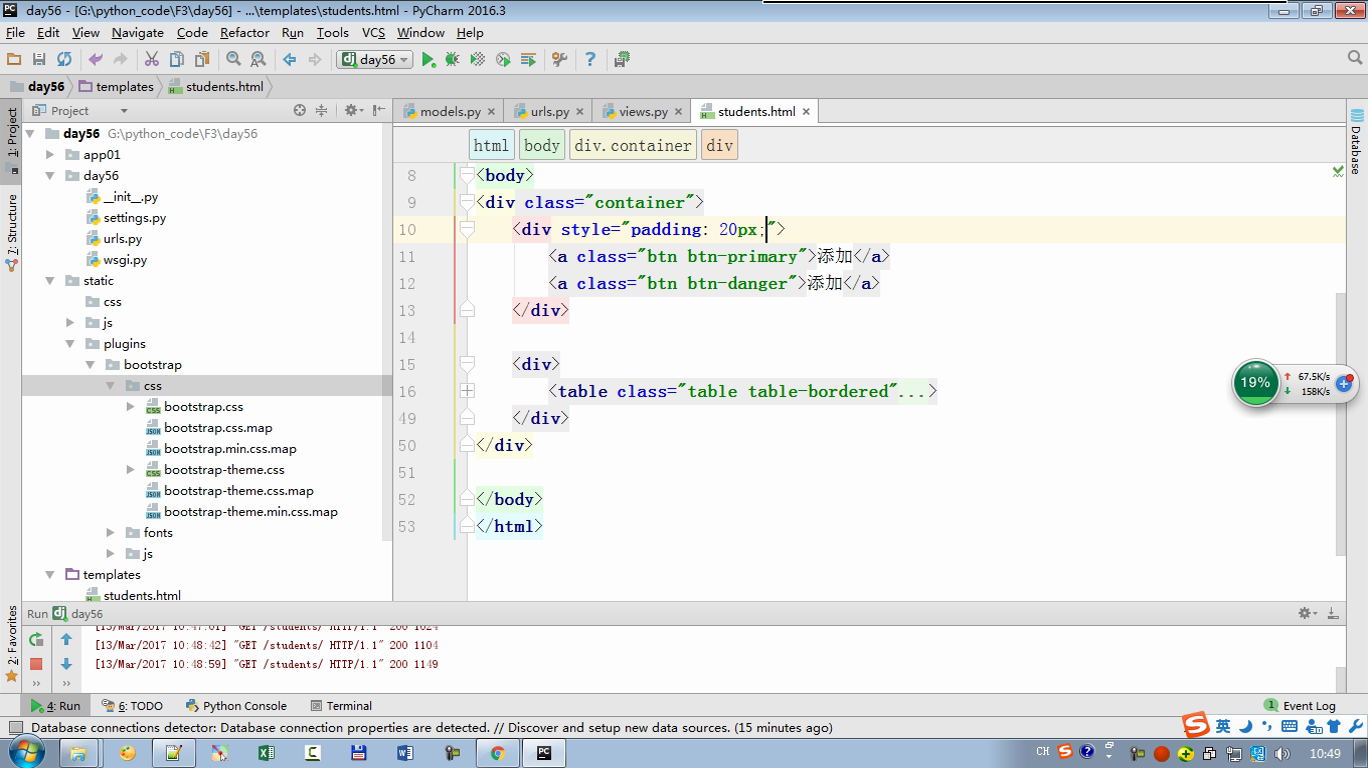Expand the app01 folder in project tree

pos(50,155)
